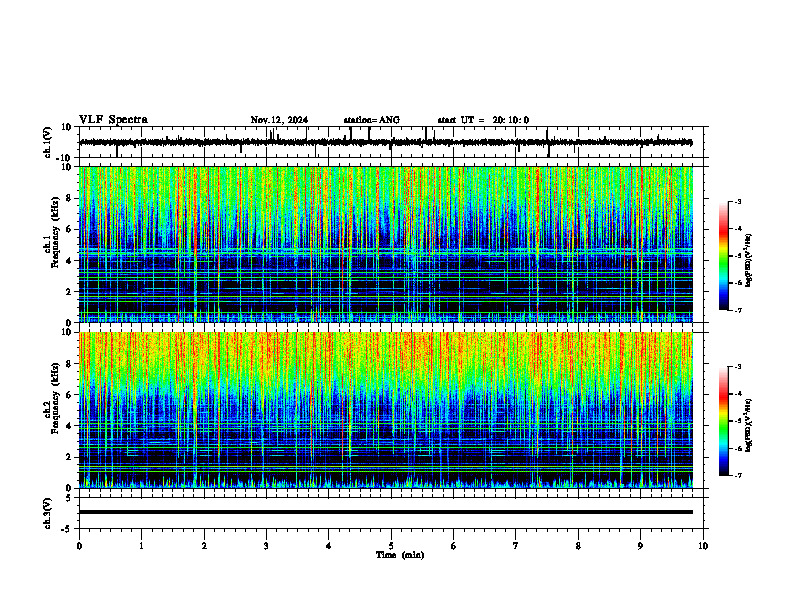The height and width of the screenshot is (612, 792).
Task: Click the time axis tick label "9"
Action: [x=640, y=546]
